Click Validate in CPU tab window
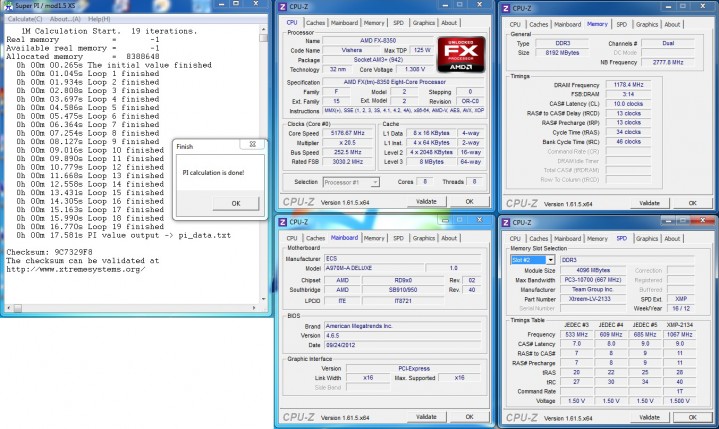 [x=426, y=202]
